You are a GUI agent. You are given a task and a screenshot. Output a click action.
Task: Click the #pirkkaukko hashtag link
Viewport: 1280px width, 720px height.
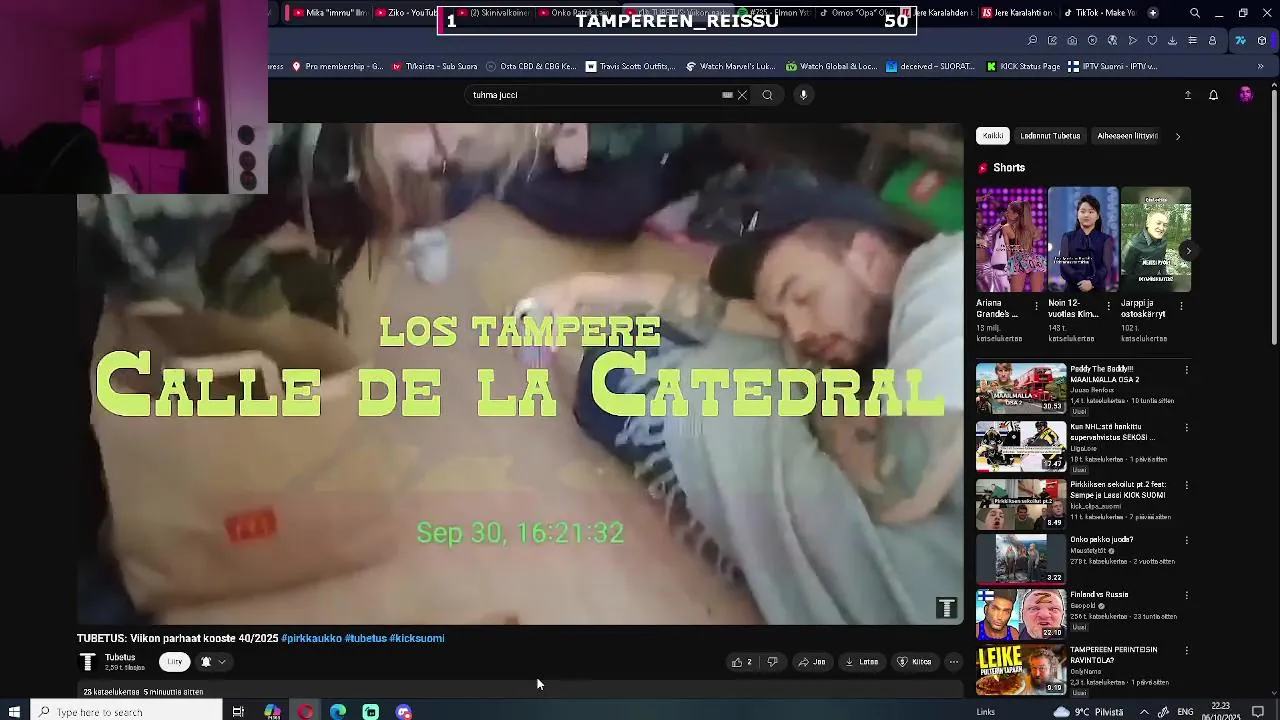coord(311,638)
